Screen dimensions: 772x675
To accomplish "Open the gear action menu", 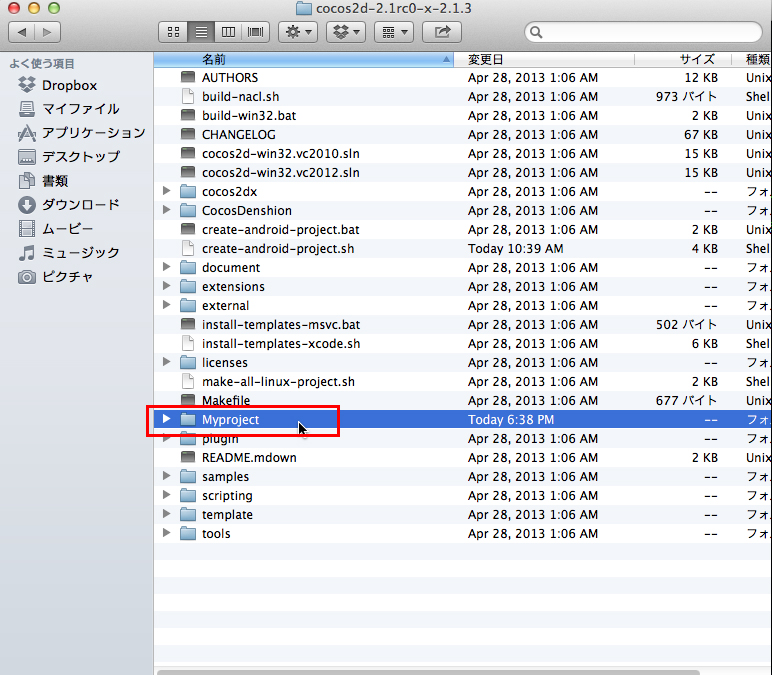I will (298, 32).
